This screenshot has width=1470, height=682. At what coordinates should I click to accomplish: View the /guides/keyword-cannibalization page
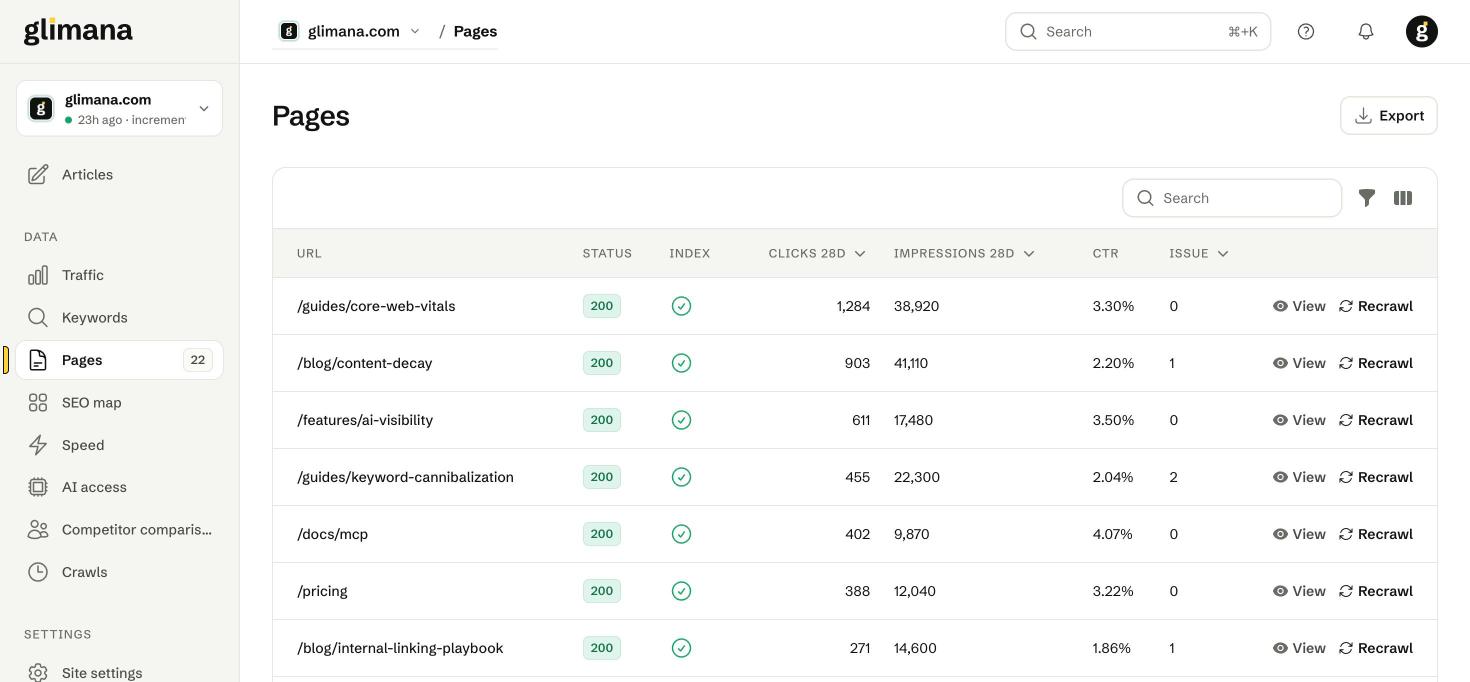(x=1299, y=477)
